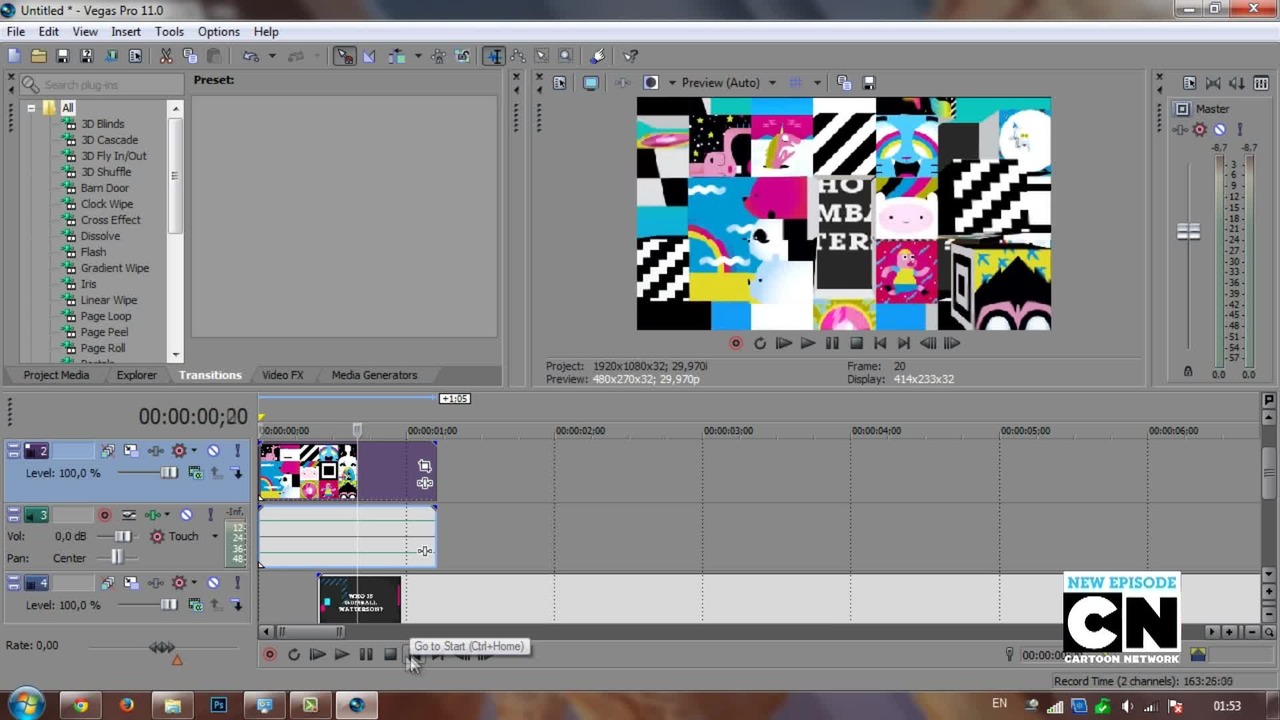Click the Pause button in the preview window
Viewport: 1280px width, 720px height.
click(832, 343)
